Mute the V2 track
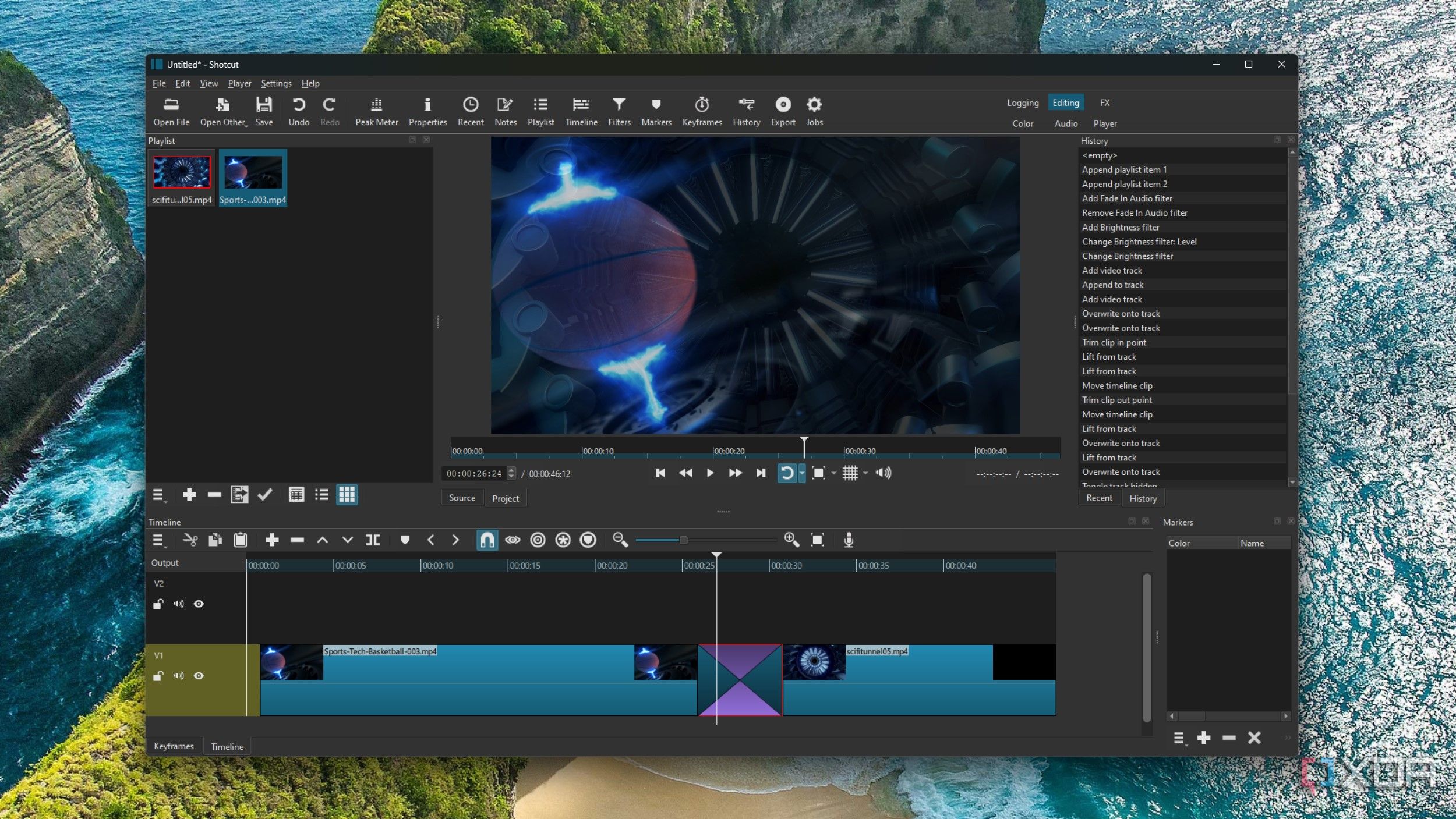 click(x=178, y=604)
